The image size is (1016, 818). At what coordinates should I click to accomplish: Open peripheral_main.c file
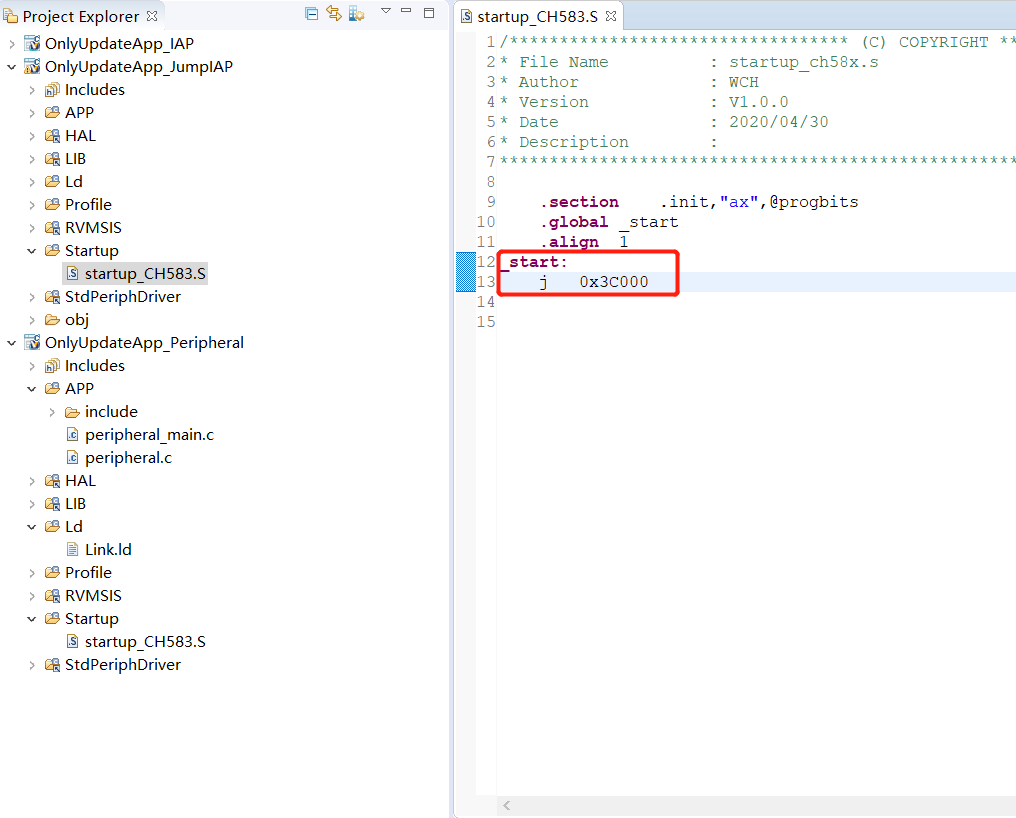(x=149, y=435)
